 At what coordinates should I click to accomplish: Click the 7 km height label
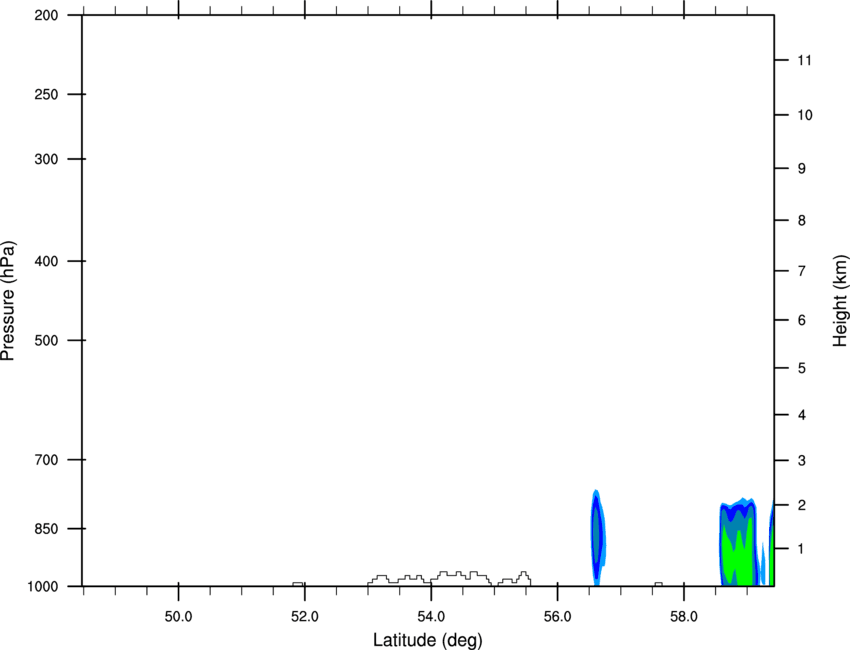[x=802, y=271]
